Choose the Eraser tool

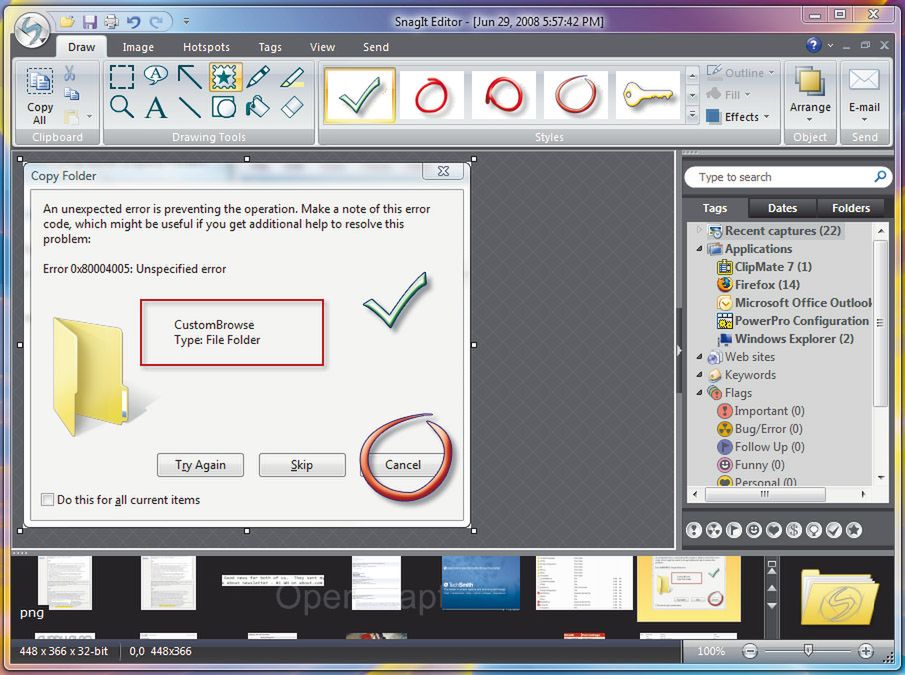point(292,107)
